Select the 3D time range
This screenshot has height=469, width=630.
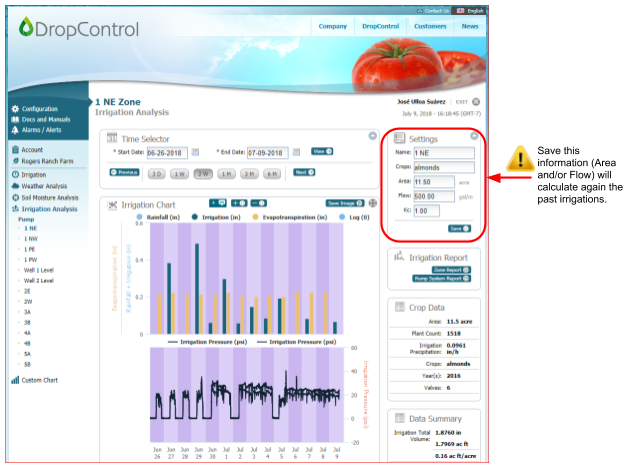click(x=157, y=173)
